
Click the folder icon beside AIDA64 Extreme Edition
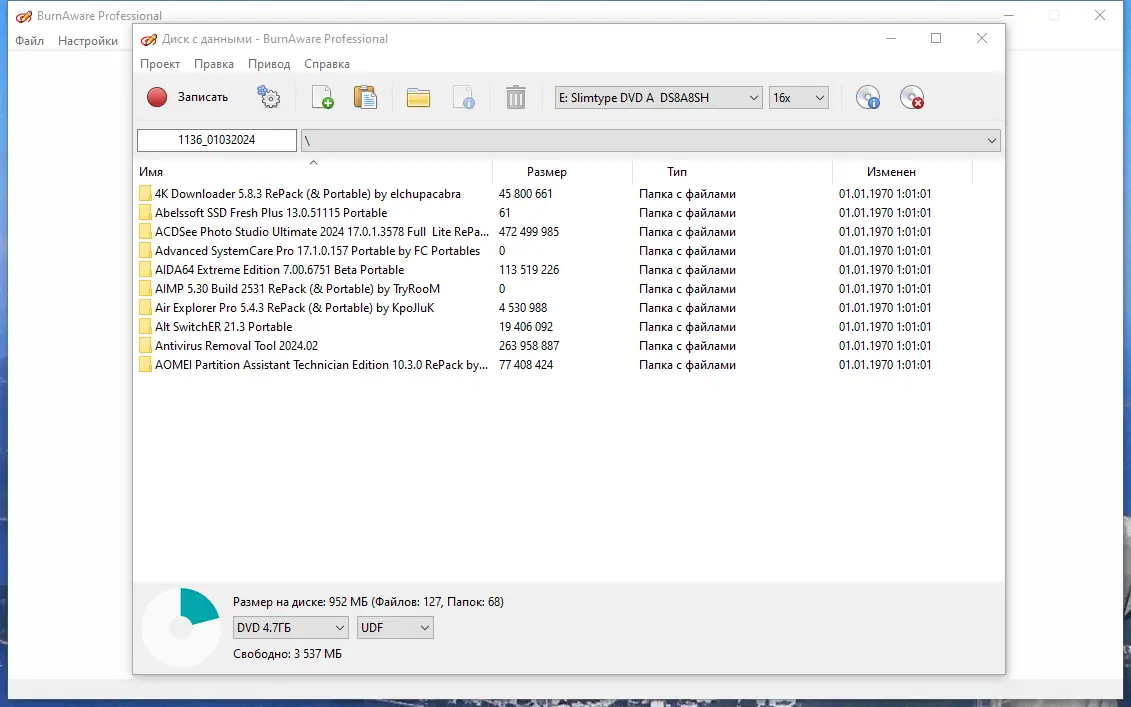click(145, 270)
